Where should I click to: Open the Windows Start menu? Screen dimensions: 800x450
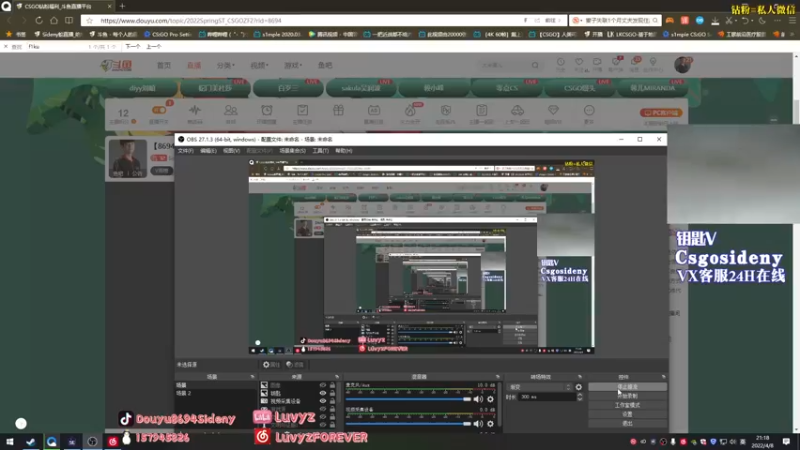pos(10,441)
